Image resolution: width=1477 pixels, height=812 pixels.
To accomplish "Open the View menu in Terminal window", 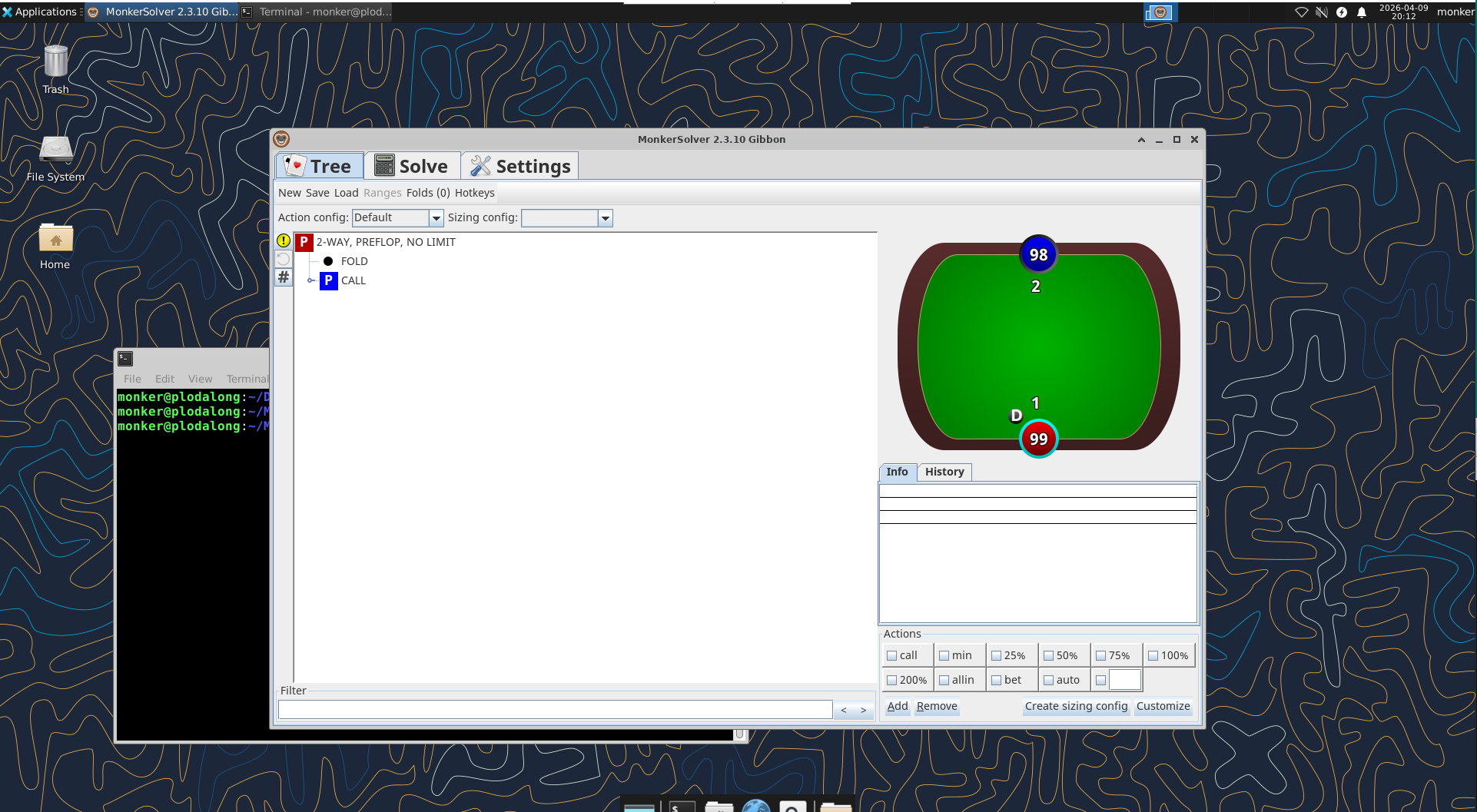I will pos(200,379).
